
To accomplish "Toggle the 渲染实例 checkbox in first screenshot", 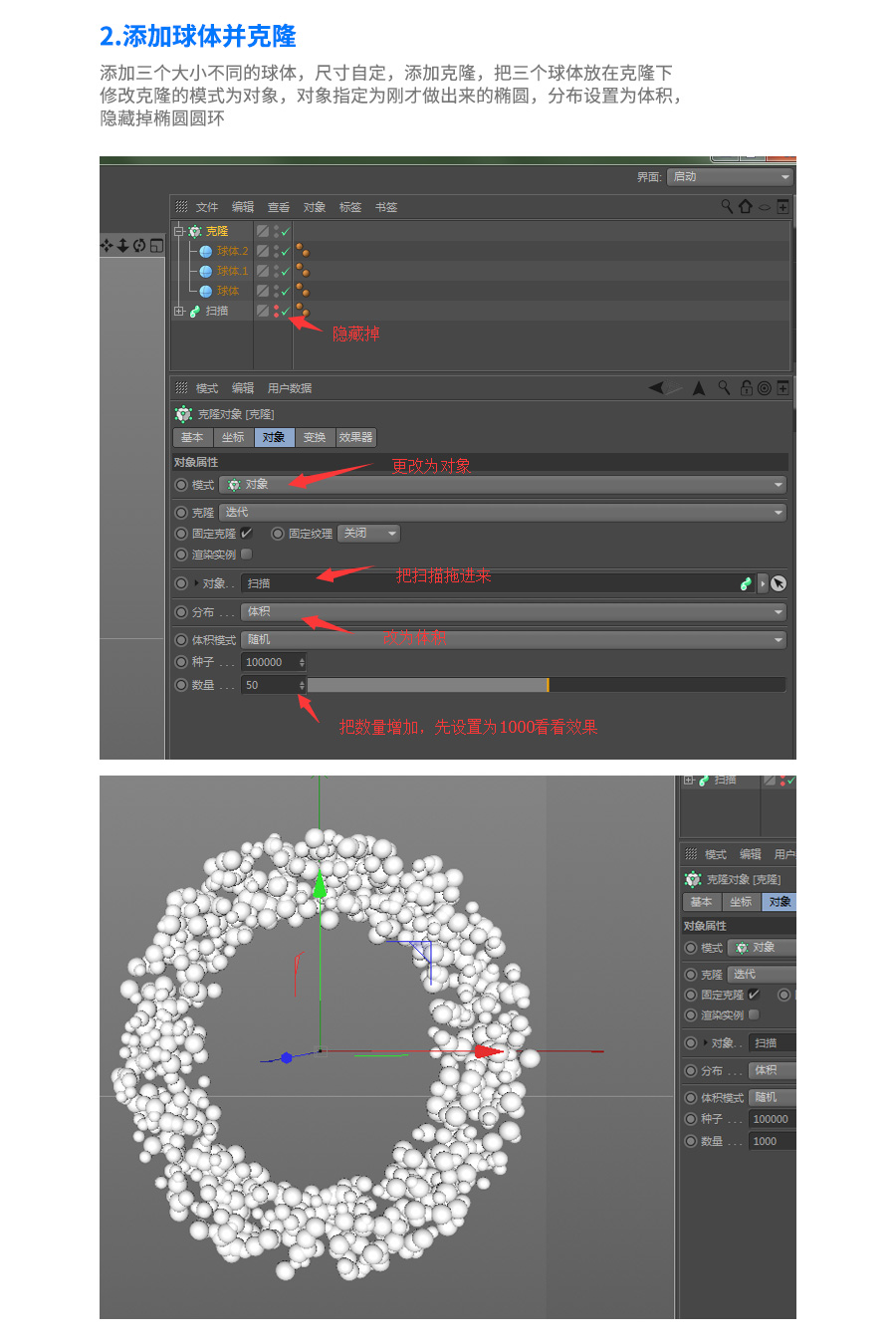I will (246, 554).
